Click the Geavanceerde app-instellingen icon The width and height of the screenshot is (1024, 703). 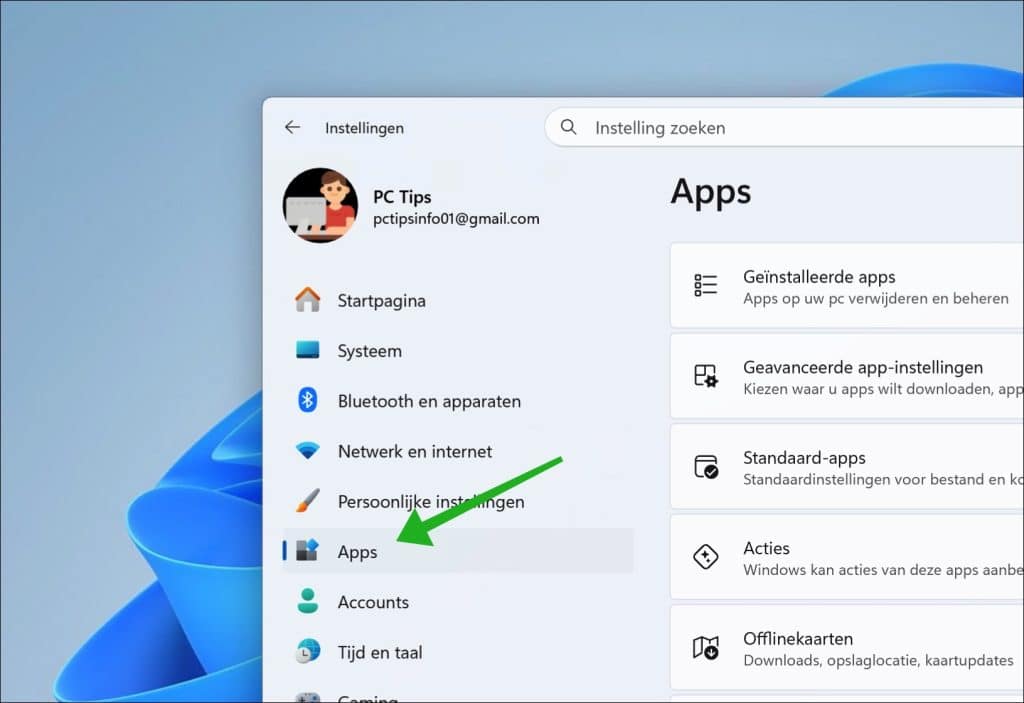(x=706, y=376)
